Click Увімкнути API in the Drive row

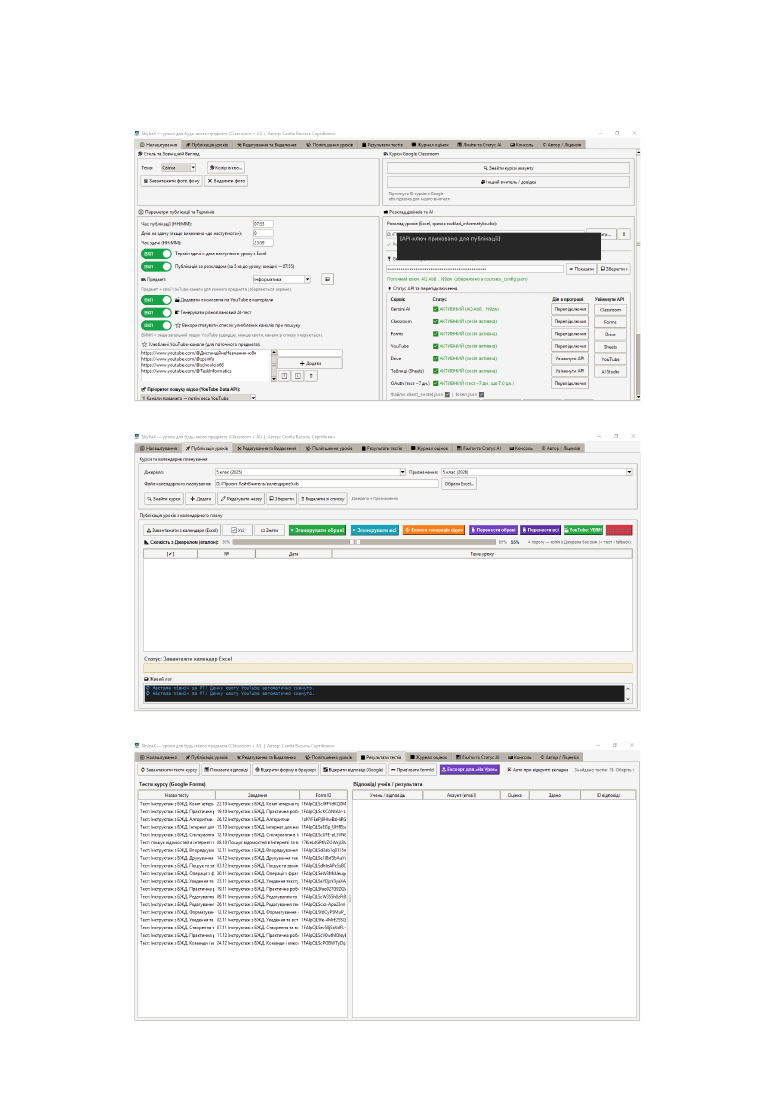point(570,359)
